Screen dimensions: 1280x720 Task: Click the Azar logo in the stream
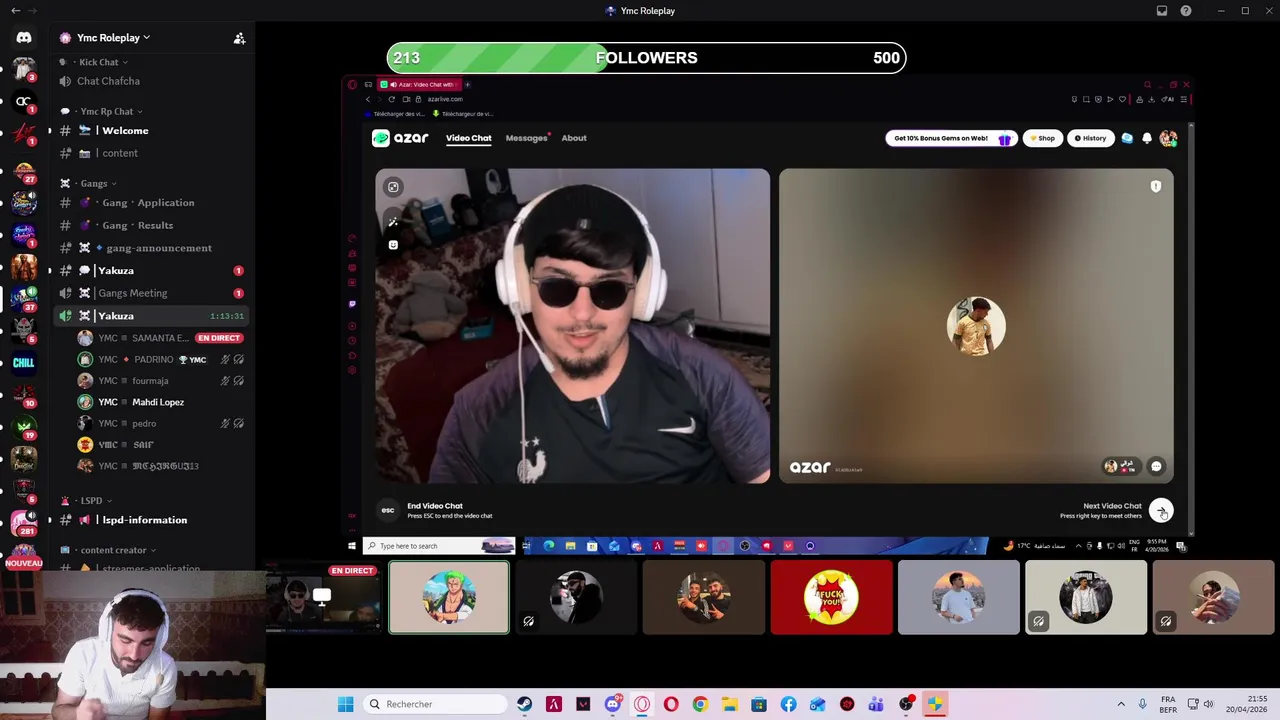(x=400, y=138)
